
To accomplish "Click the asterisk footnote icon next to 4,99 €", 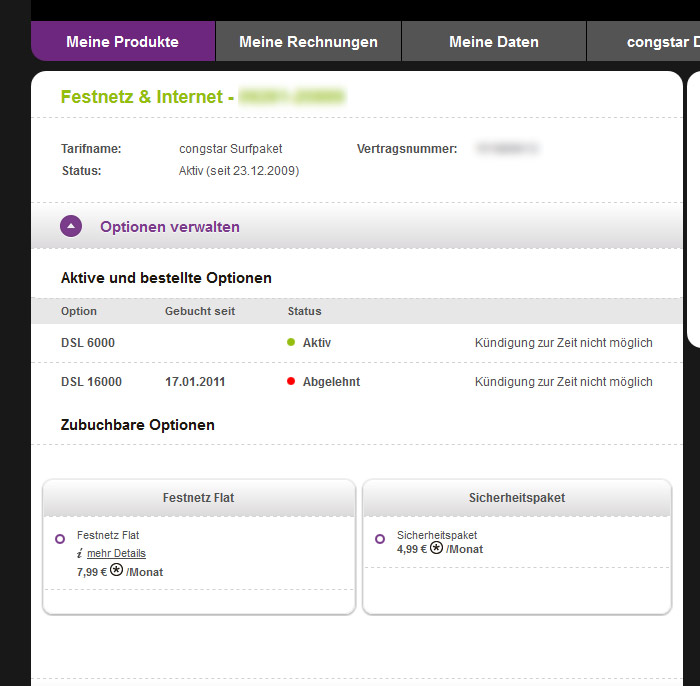I will click(436, 548).
